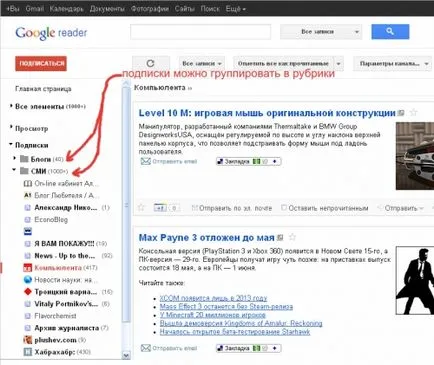The image size is (434, 365).
Task: Open the Ещё menu in top bar
Action: click(x=235, y=9)
